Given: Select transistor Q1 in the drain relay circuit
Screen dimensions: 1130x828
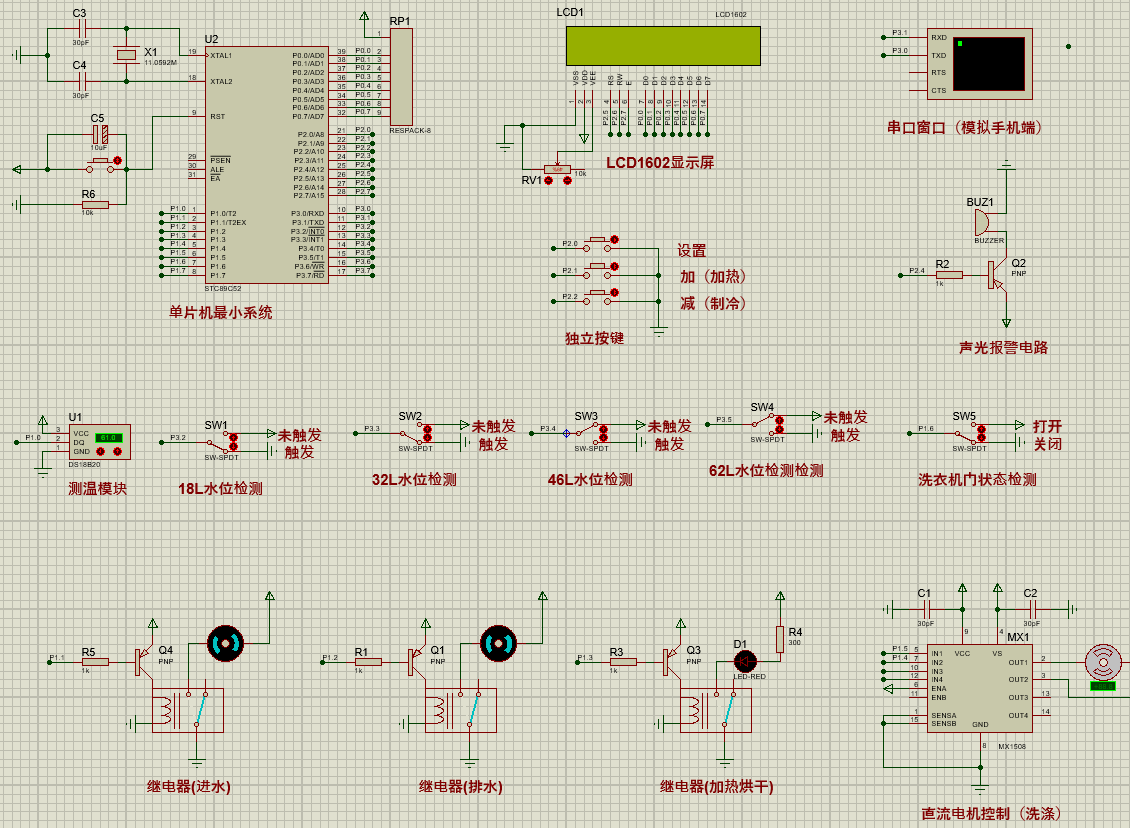Looking at the screenshot, I should point(416,663).
